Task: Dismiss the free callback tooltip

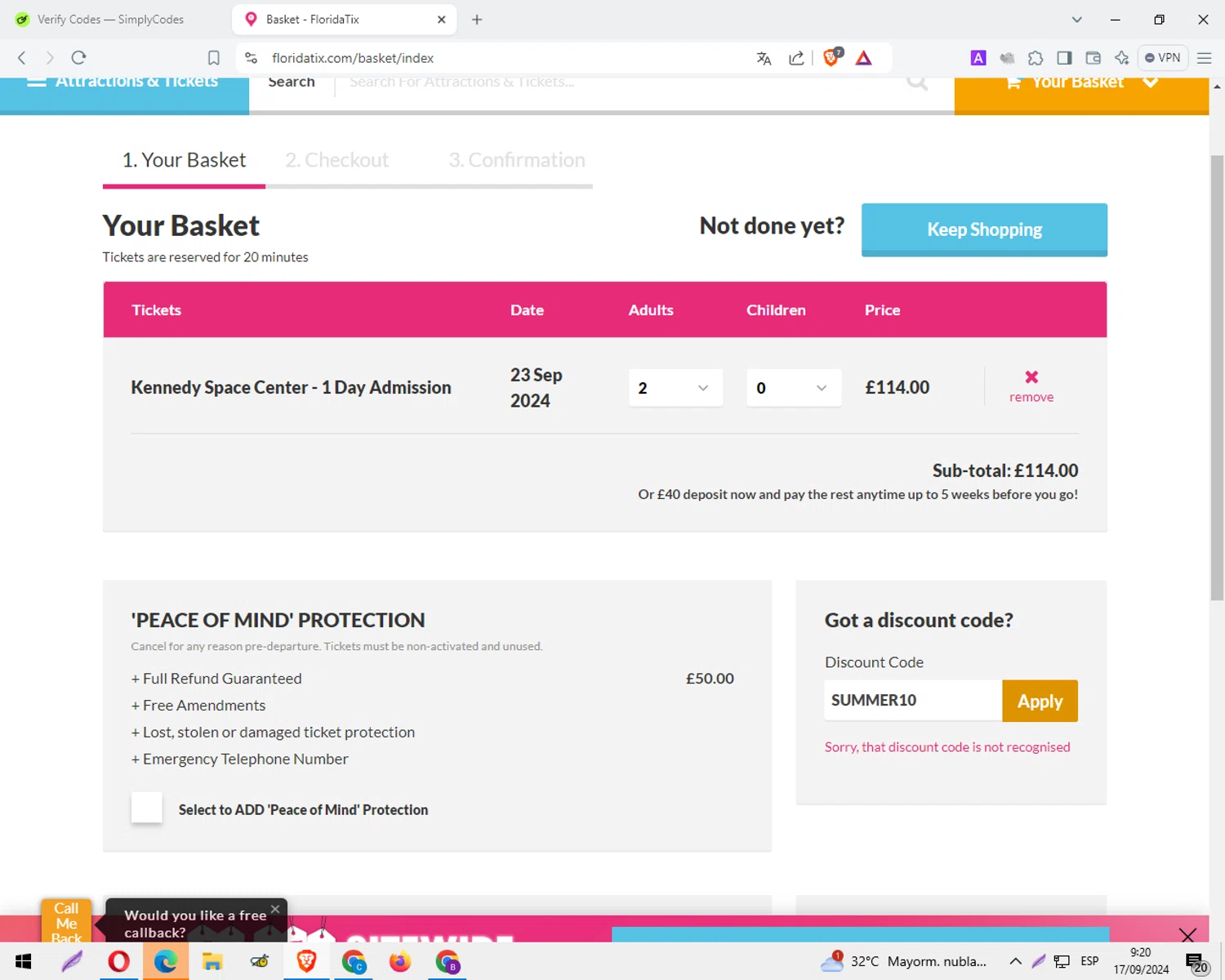Action: click(275, 909)
